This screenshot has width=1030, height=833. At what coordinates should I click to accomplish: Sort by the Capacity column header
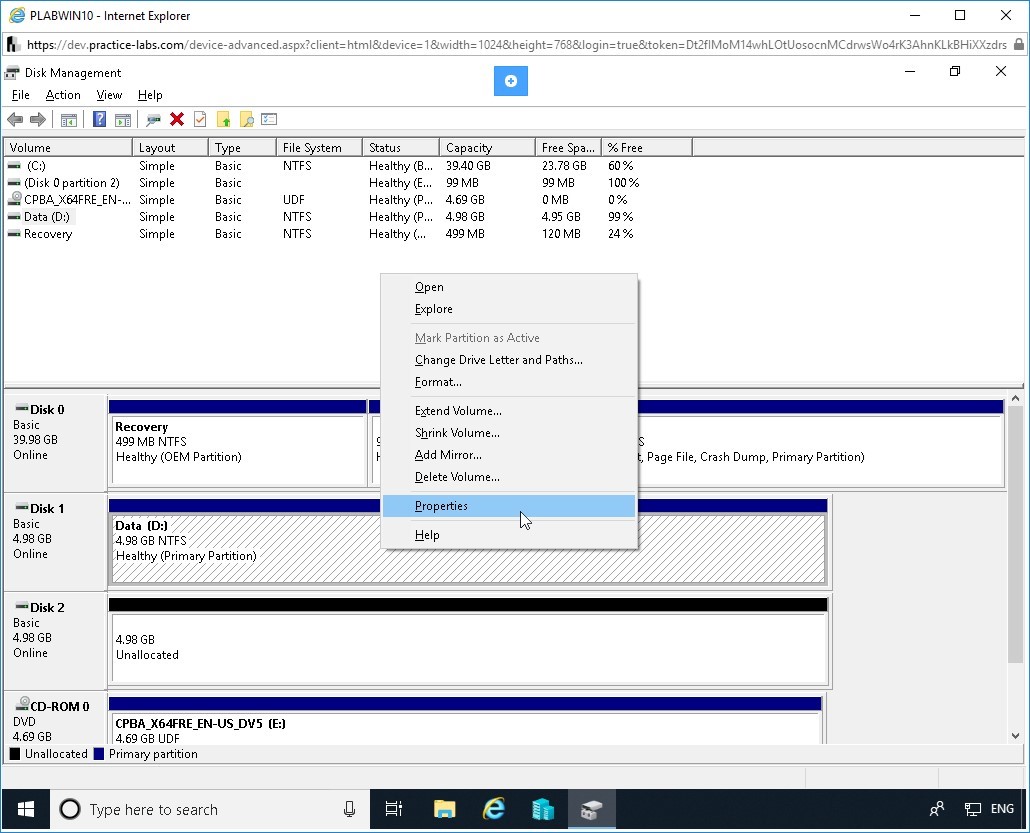(x=487, y=148)
